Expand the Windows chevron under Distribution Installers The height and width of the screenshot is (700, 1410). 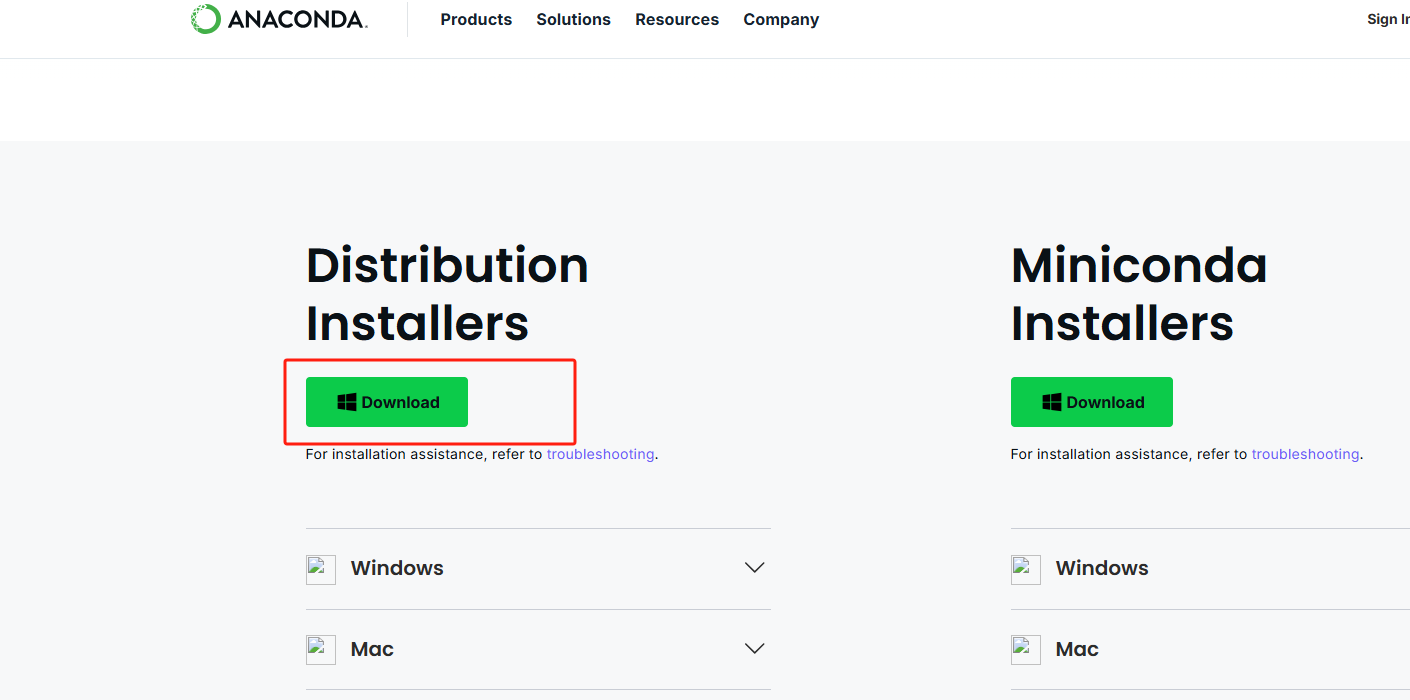click(x=755, y=568)
